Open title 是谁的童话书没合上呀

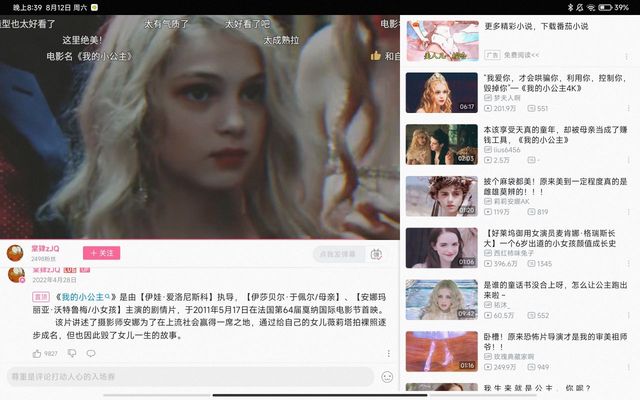point(555,290)
